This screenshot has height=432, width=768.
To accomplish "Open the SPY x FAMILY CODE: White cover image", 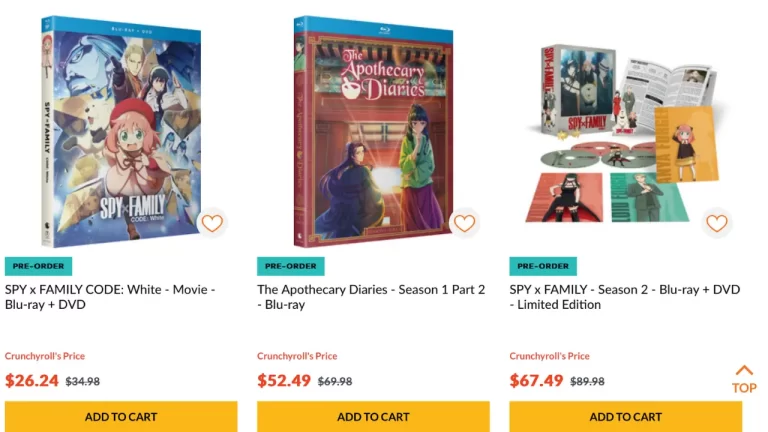I will [x=121, y=131].
